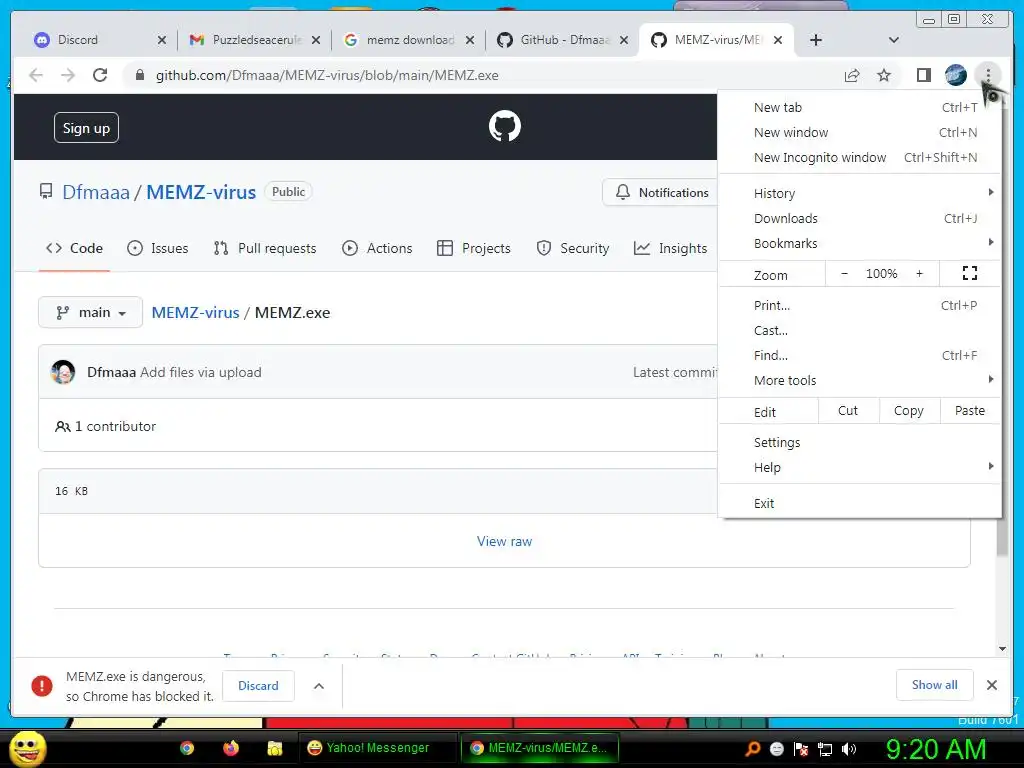Open file explorer taskbar icon
Image resolution: width=1024 pixels, height=768 pixels.
275,748
